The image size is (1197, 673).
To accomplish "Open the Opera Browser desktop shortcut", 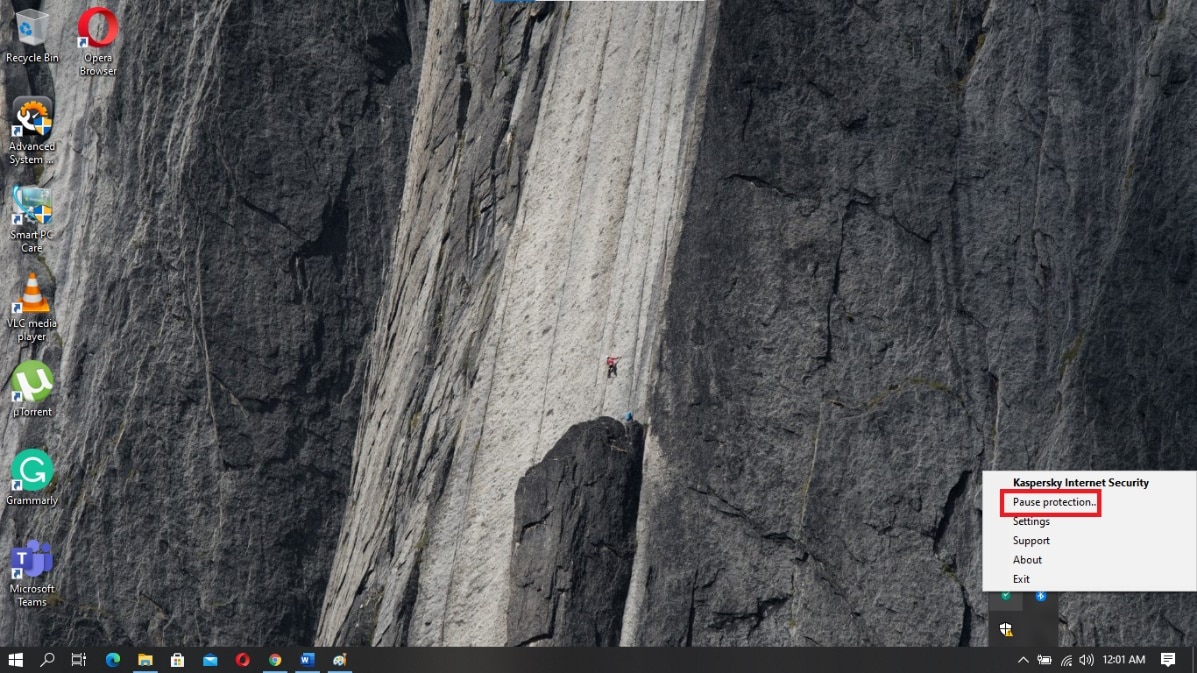I will (98, 42).
